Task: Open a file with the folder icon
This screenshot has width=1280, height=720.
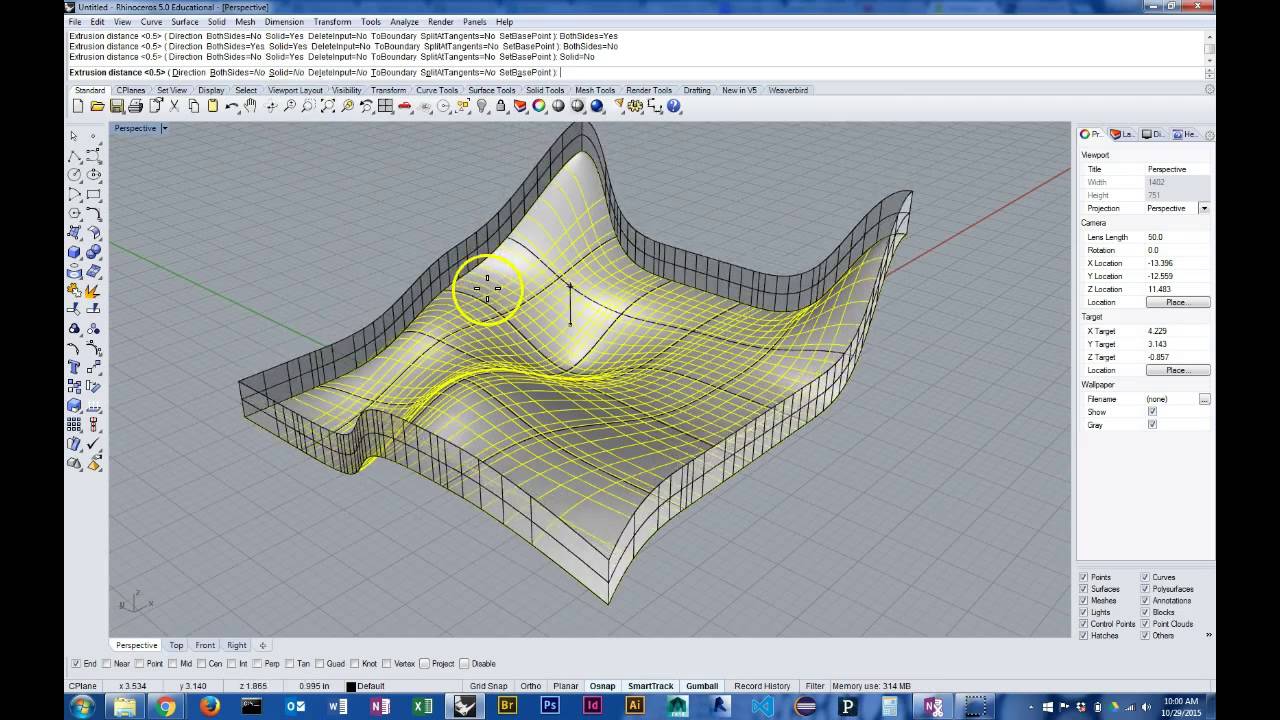Action: coord(97,106)
